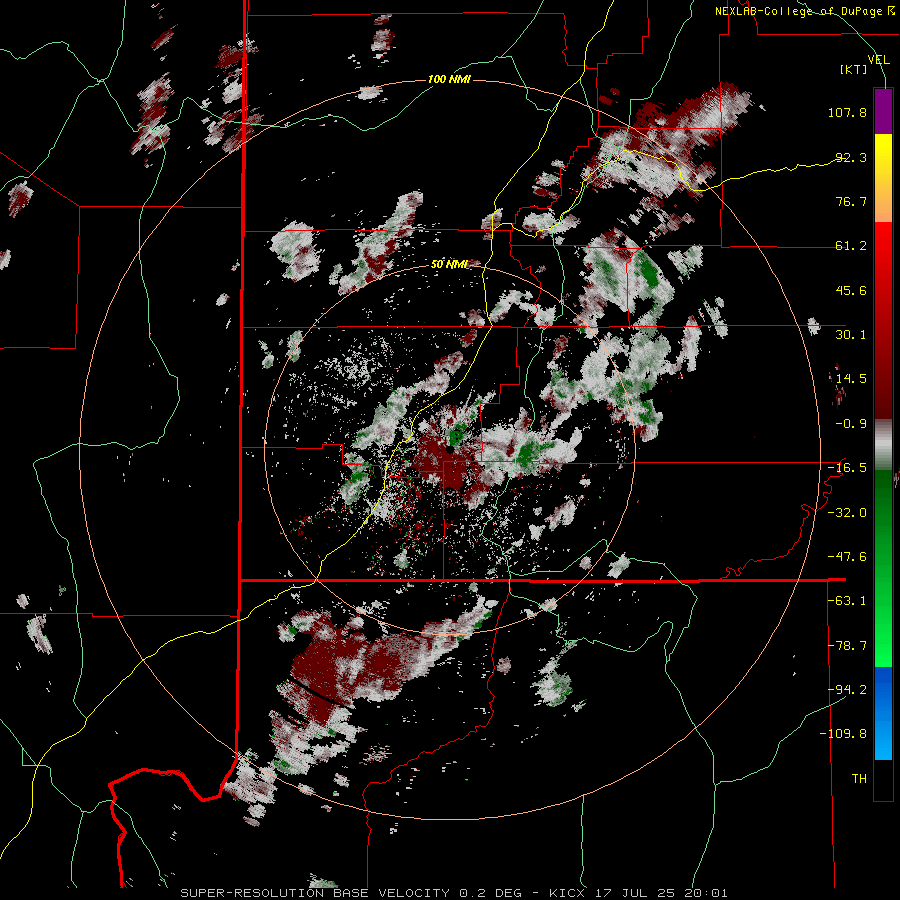The image size is (900, 900).
Task: Click the 92.3 velocity scale value
Action: (851, 157)
